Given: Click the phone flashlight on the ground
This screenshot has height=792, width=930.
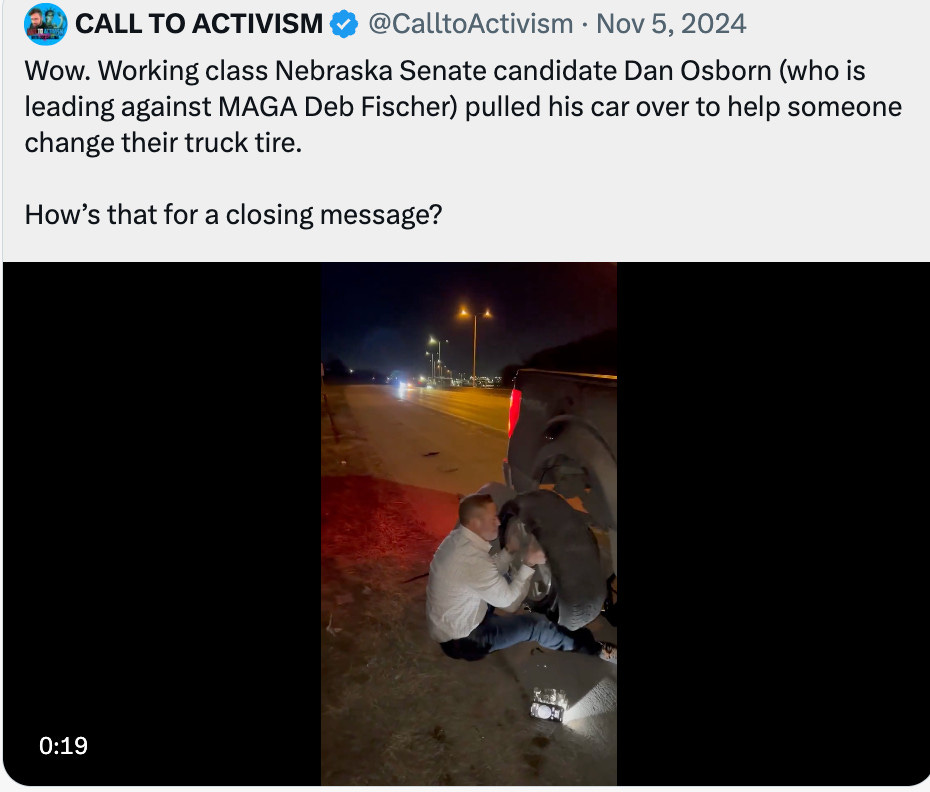Looking at the screenshot, I should 549,705.
